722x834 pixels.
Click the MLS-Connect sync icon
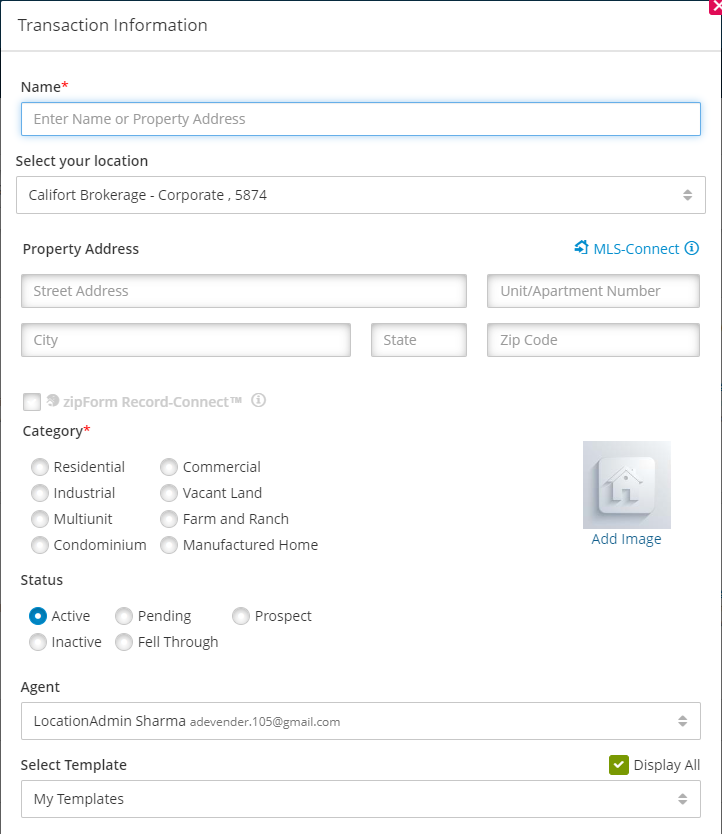pyautogui.click(x=581, y=248)
